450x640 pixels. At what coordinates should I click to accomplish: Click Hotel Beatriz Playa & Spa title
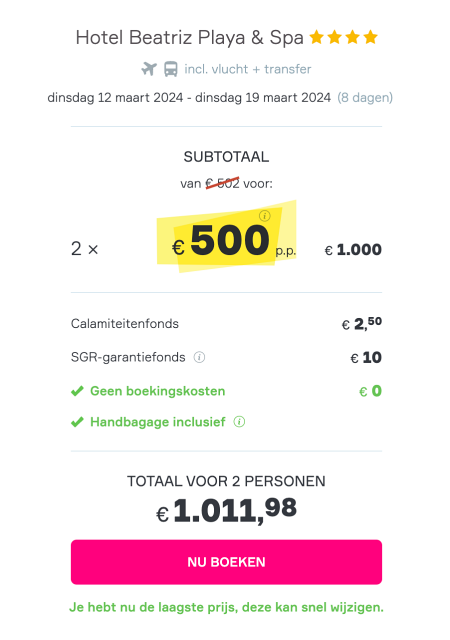tap(190, 38)
